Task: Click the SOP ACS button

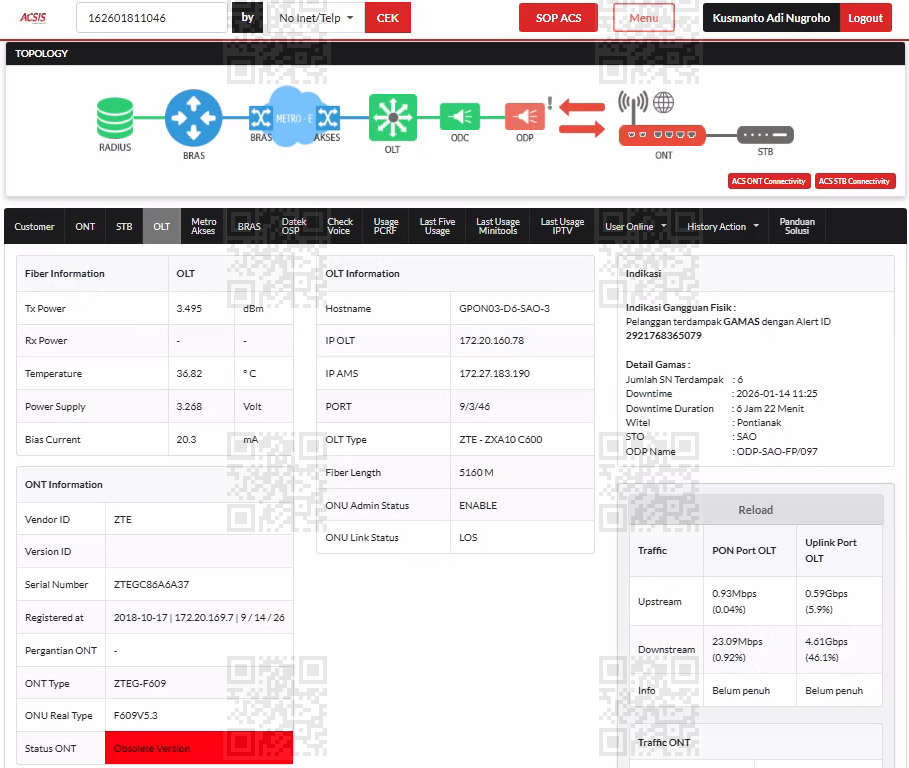Action: click(x=558, y=18)
